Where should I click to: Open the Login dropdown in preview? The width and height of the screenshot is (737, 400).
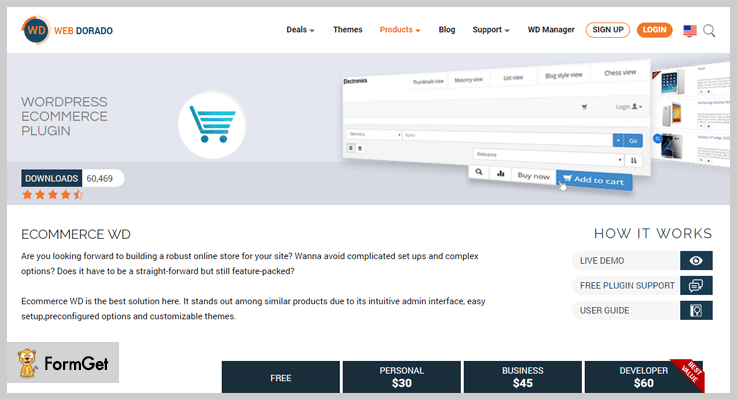click(x=629, y=107)
